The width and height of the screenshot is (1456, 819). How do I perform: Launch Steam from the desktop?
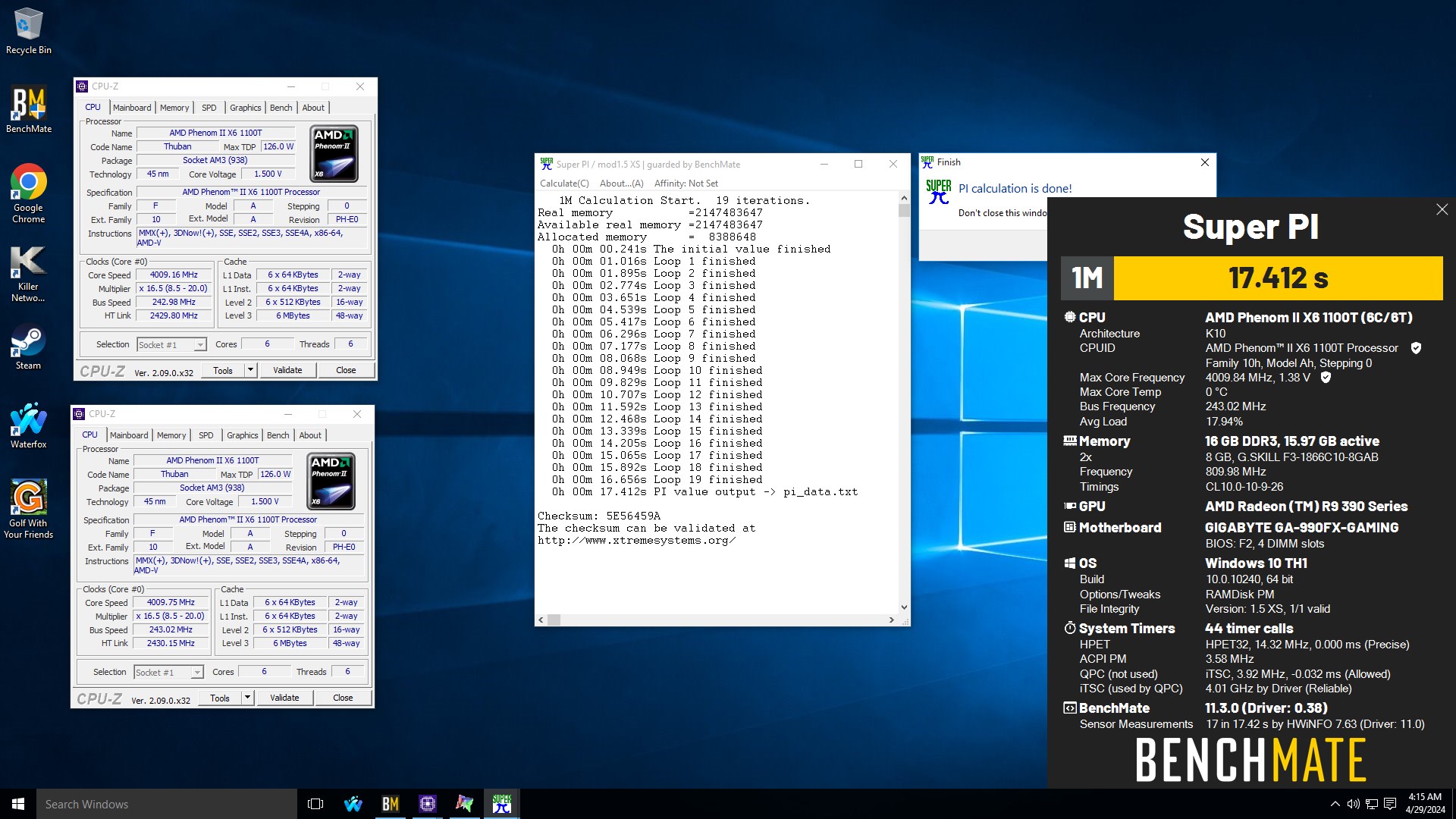coord(28,347)
